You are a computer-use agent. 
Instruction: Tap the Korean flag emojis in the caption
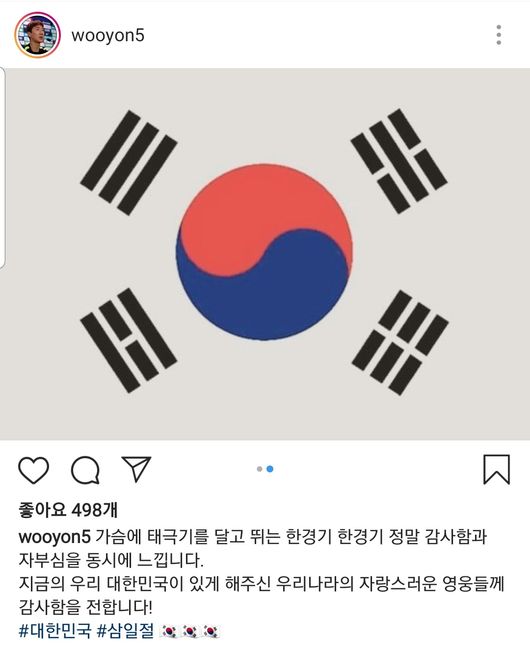click(190, 631)
